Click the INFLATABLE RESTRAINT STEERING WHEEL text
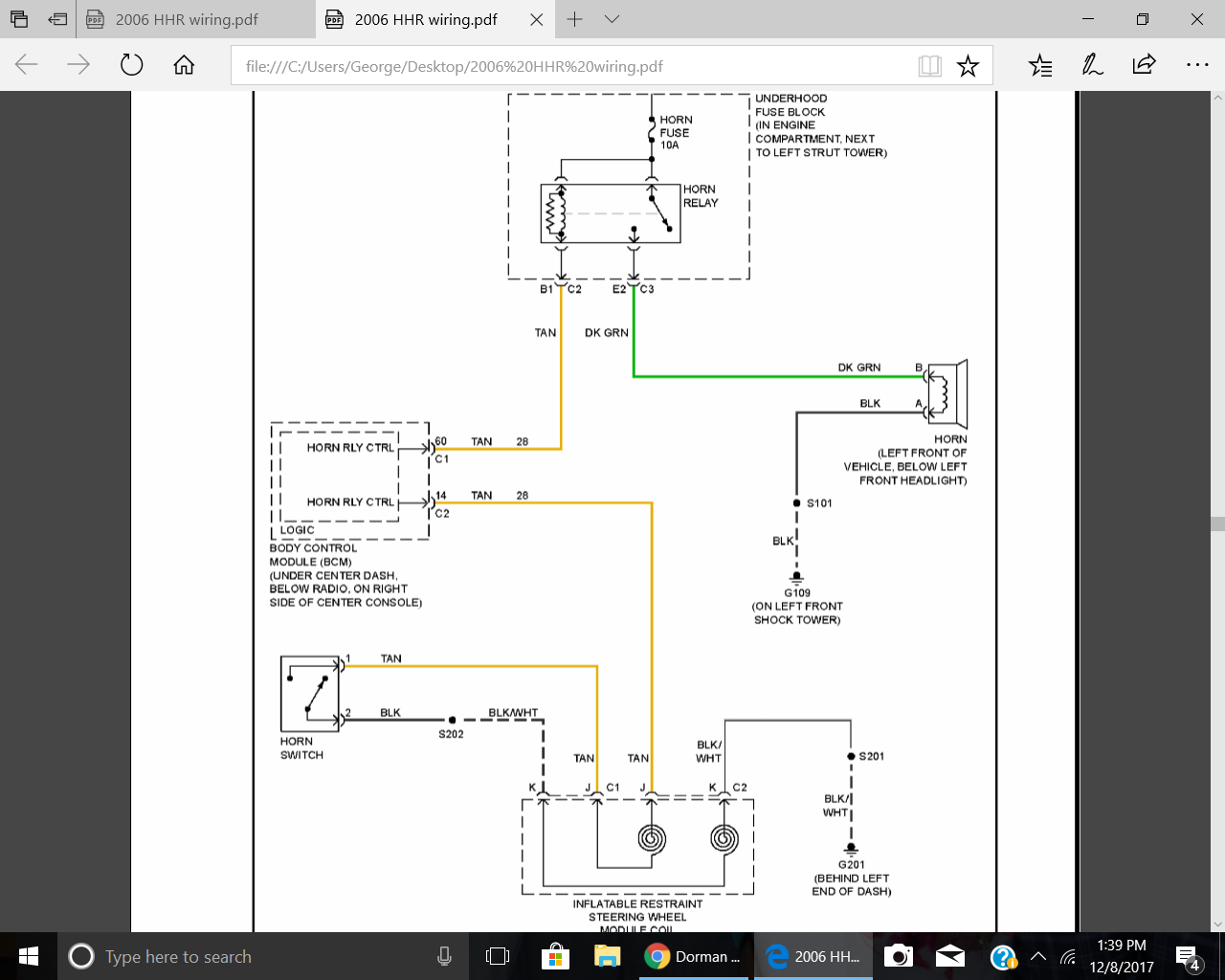Image resolution: width=1225 pixels, height=980 pixels. click(637, 910)
